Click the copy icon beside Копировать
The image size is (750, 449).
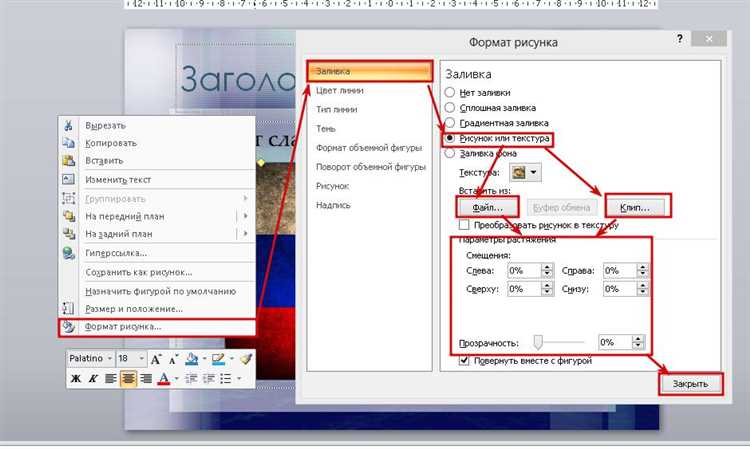(x=68, y=142)
